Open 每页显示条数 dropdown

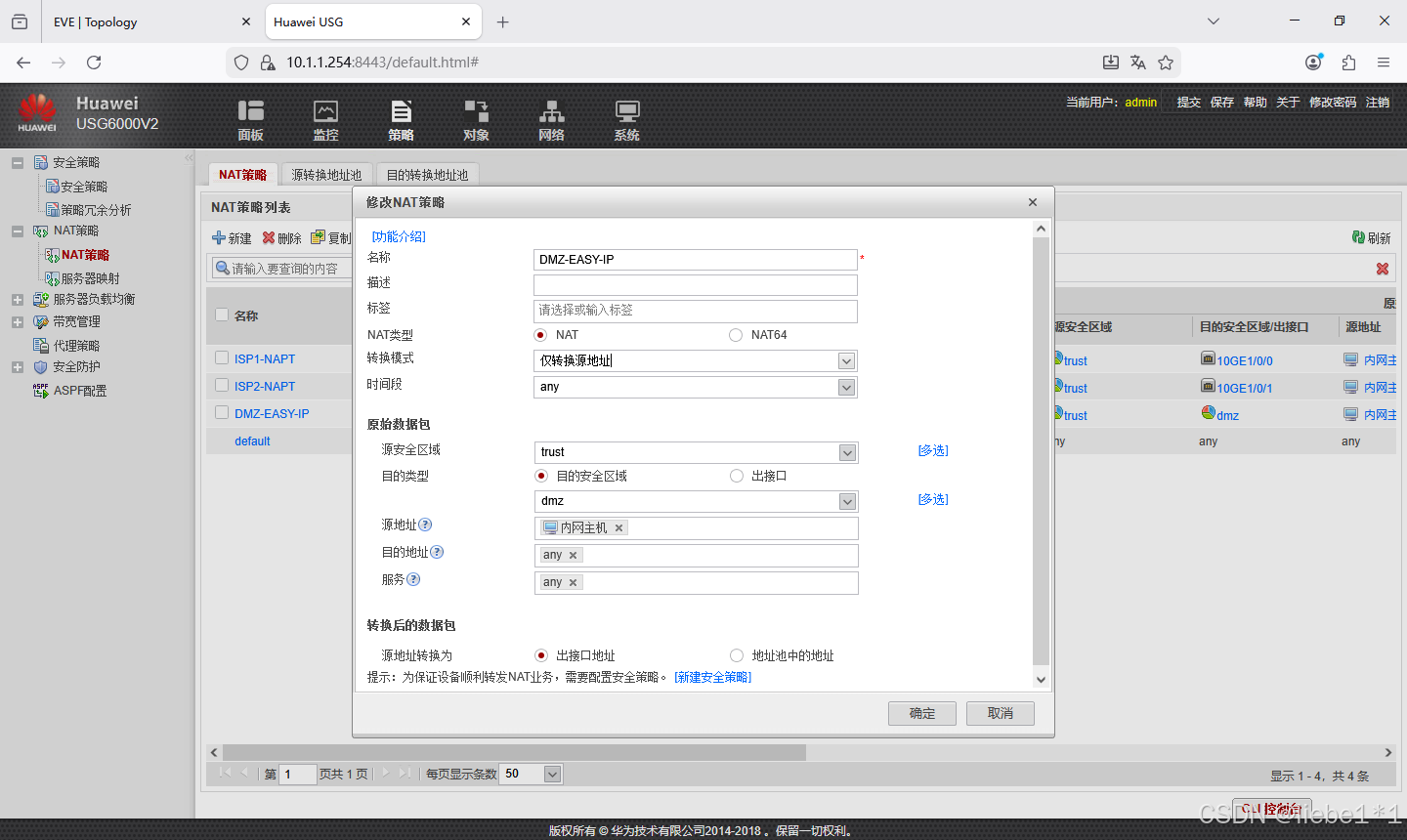click(x=552, y=774)
